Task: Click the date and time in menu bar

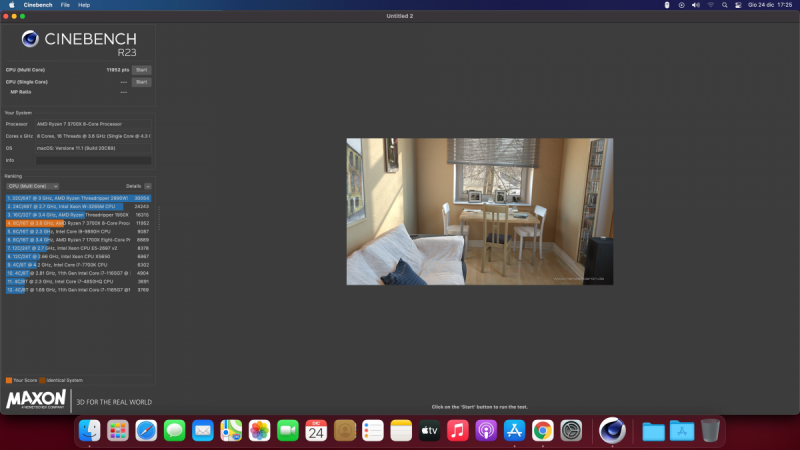Action: point(770,5)
